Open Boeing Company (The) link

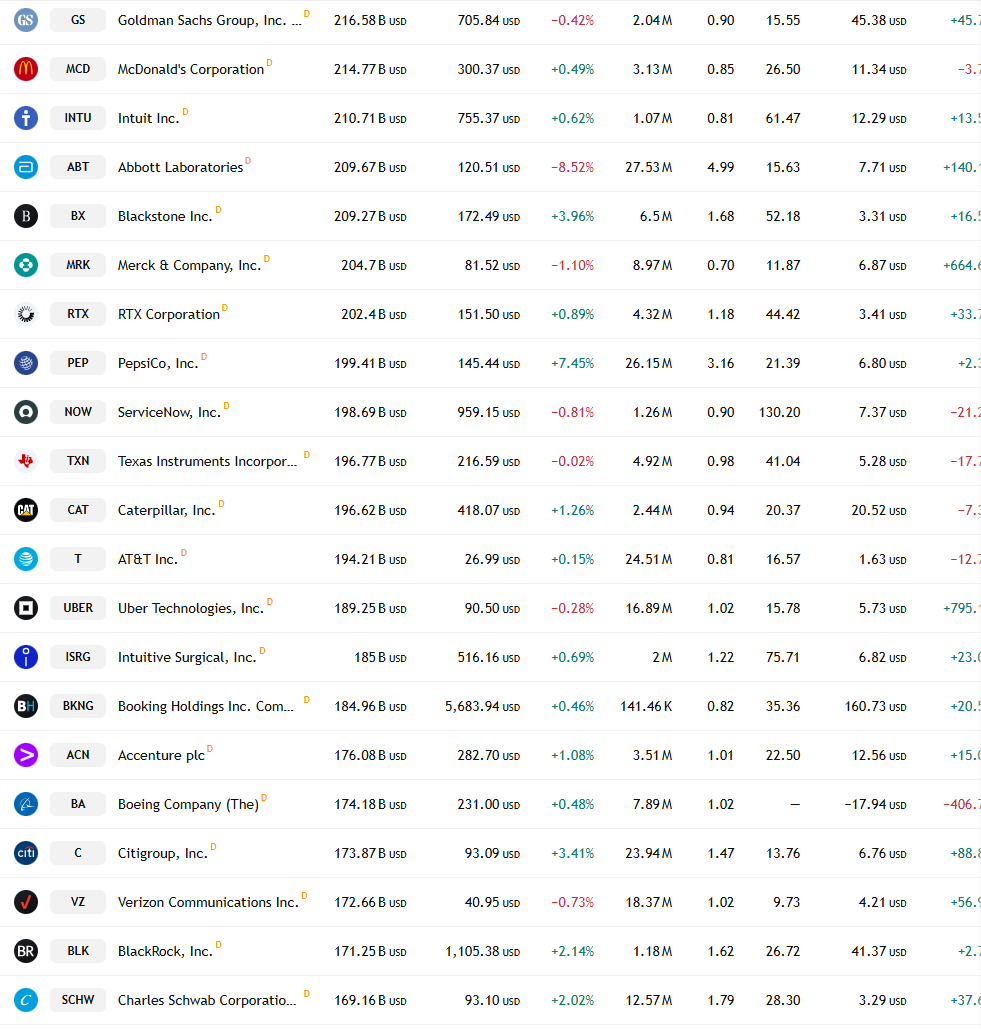tap(188, 805)
